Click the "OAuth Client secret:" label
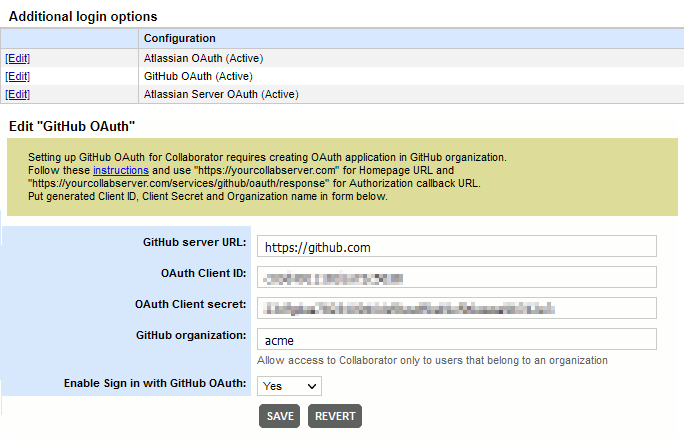 (x=191, y=303)
